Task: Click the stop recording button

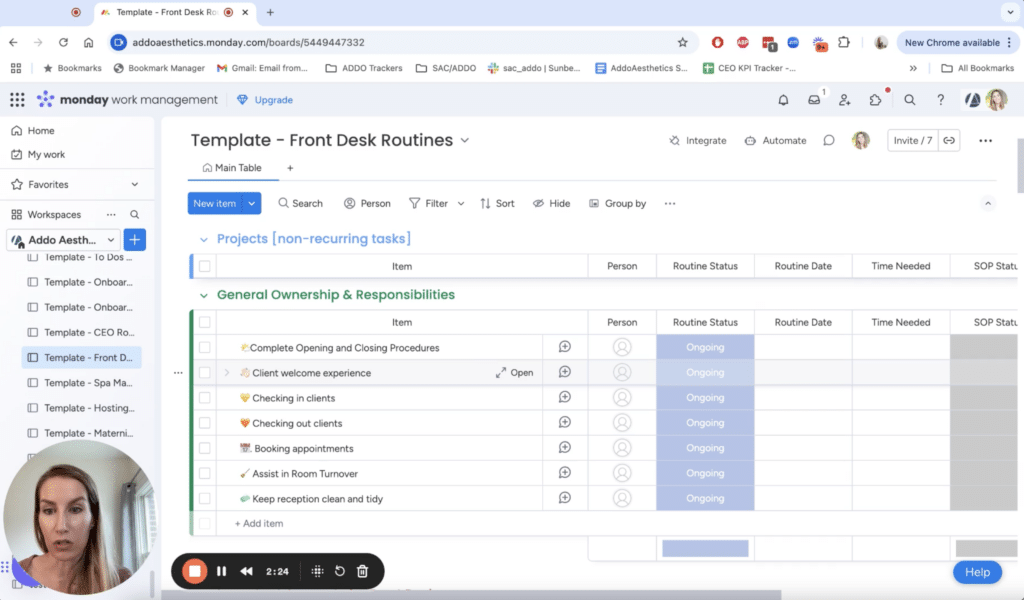Action: [x=195, y=571]
